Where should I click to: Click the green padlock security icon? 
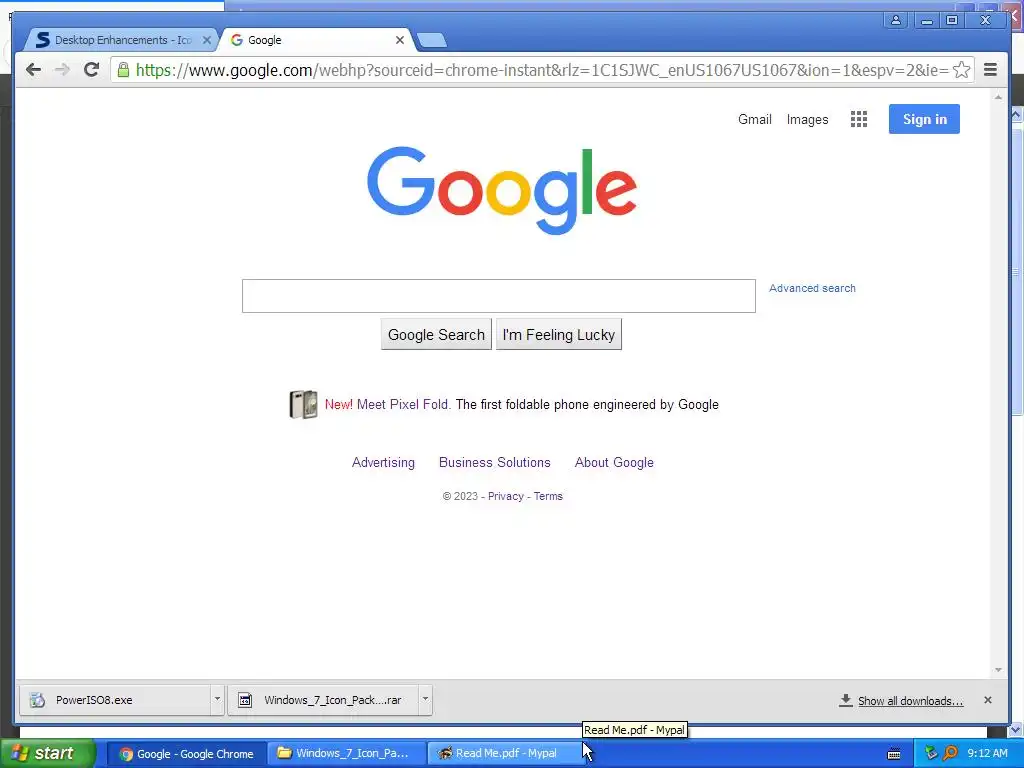coord(123,70)
